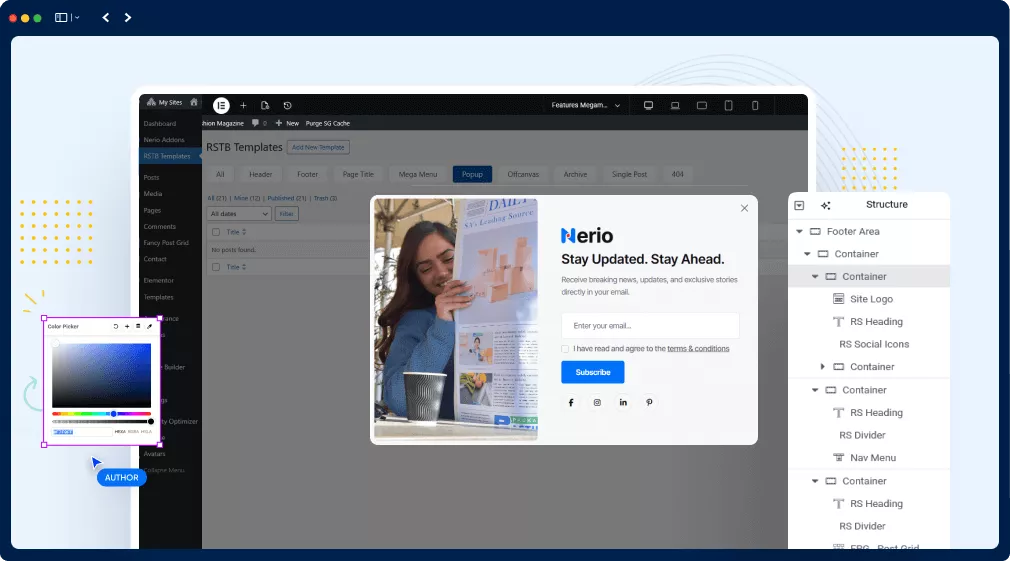Go back with the left arrow

(106, 17)
